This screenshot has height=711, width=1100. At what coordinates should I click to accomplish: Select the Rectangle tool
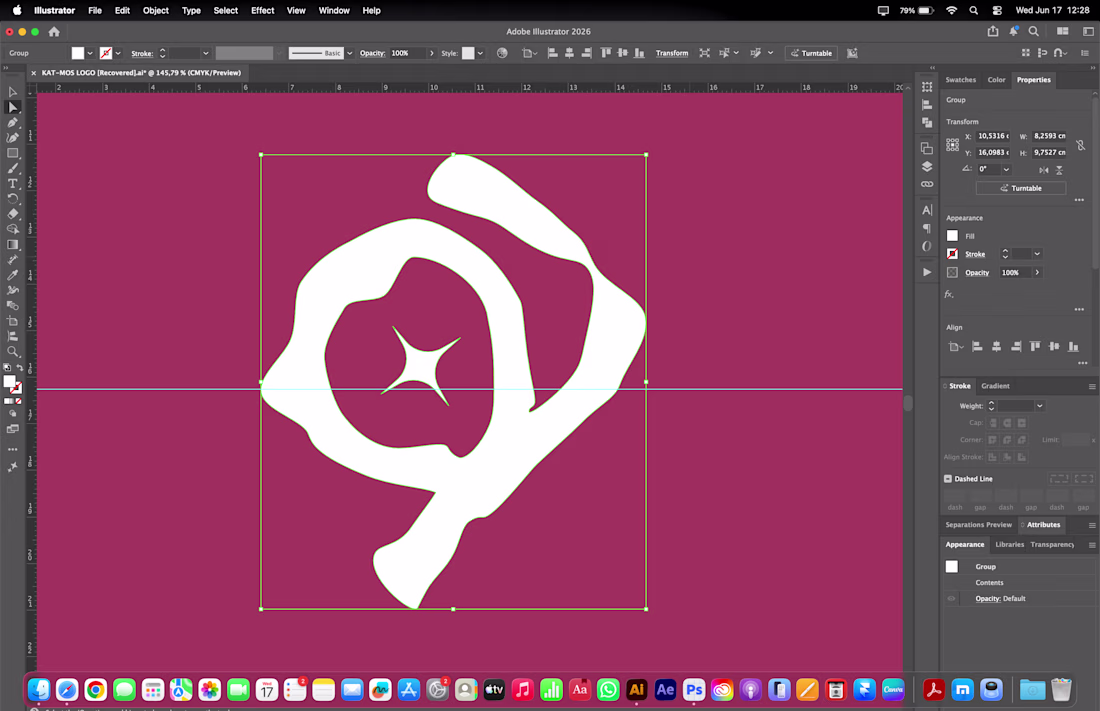[x=13, y=153]
